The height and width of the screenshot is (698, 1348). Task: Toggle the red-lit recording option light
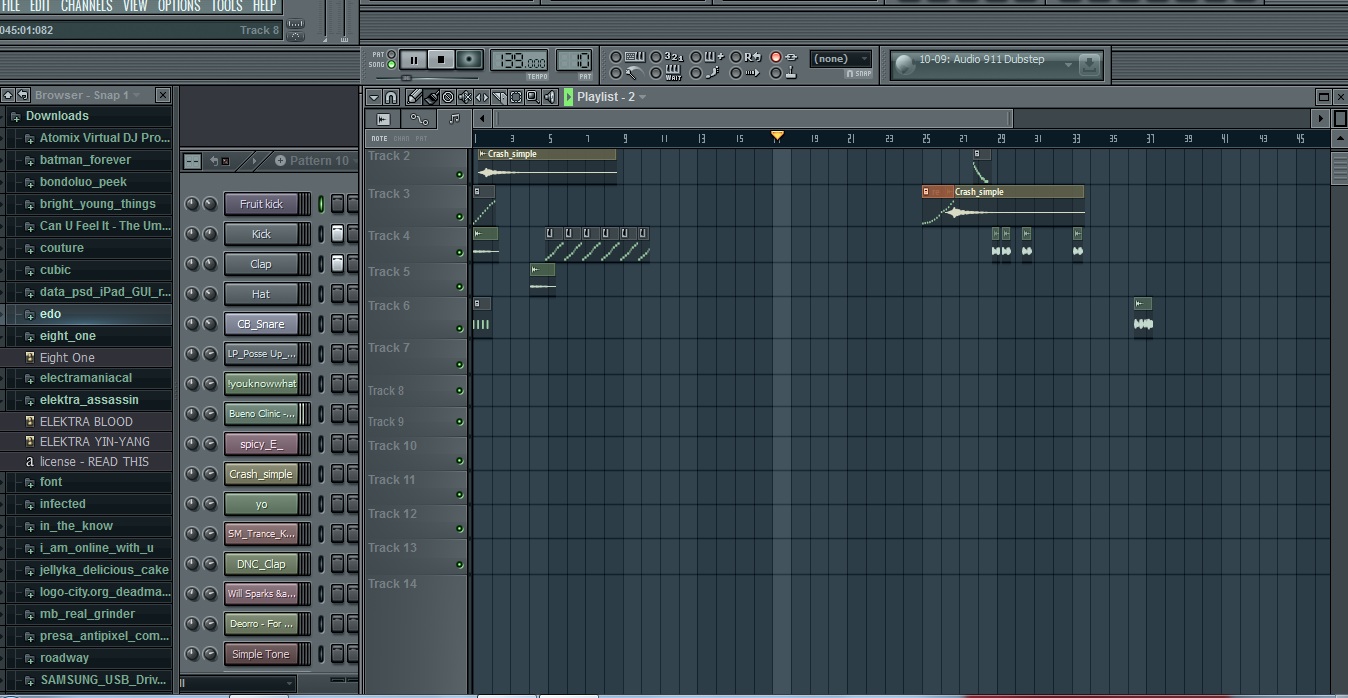tap(775, 57)
